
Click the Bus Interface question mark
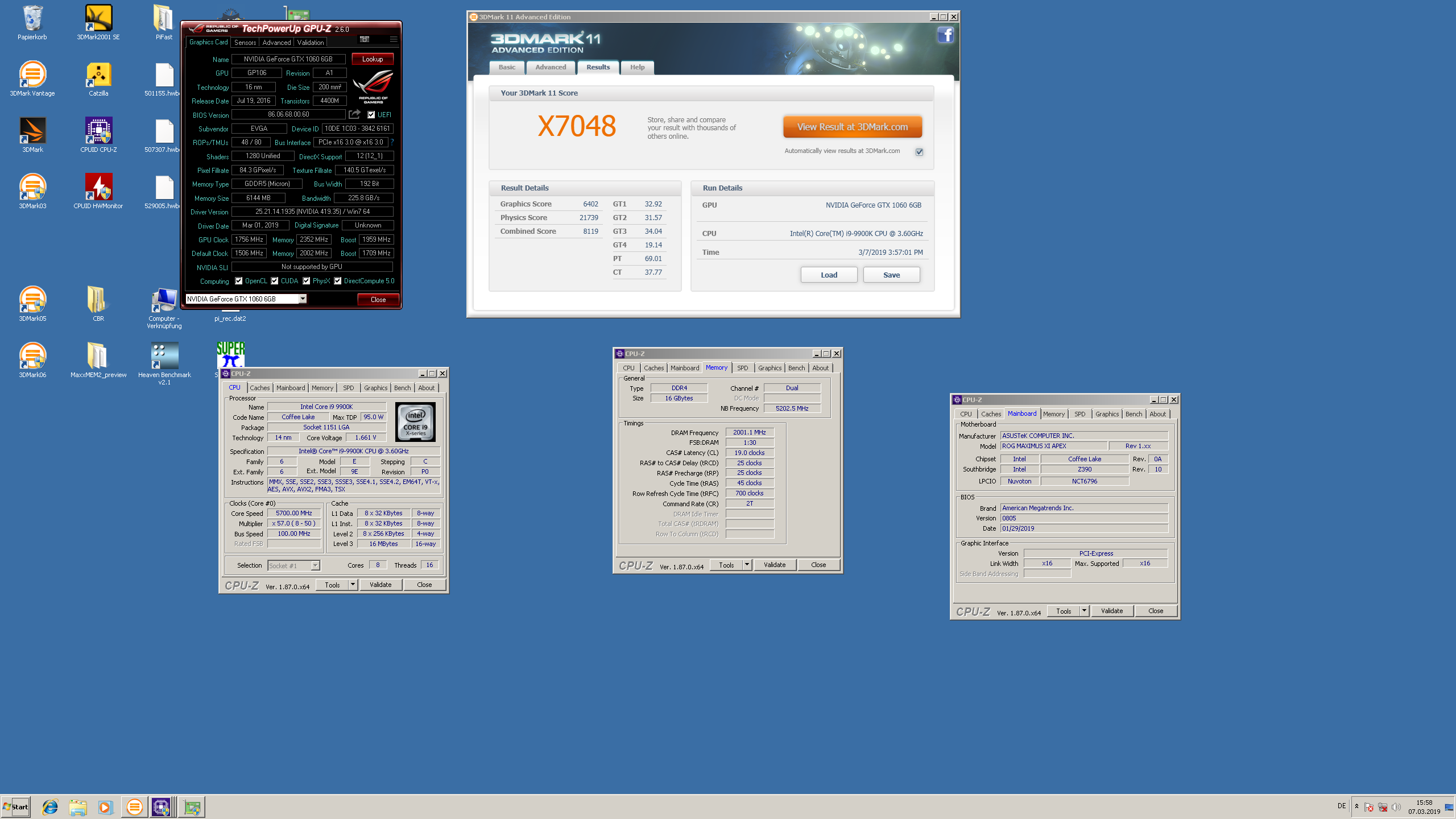[392, 142]
